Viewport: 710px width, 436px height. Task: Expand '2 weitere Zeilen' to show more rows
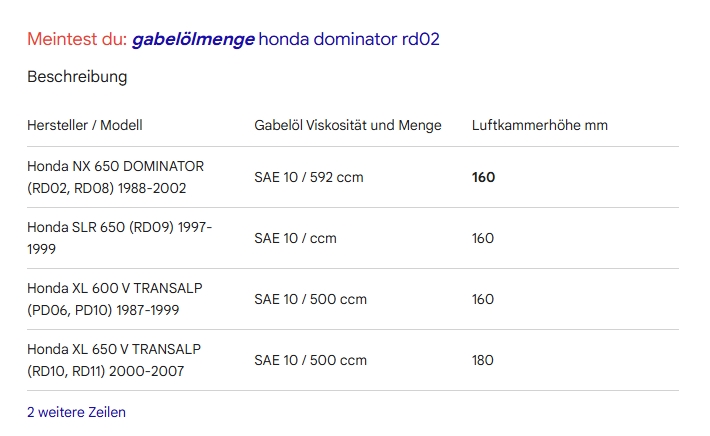[x=77, y=412]
